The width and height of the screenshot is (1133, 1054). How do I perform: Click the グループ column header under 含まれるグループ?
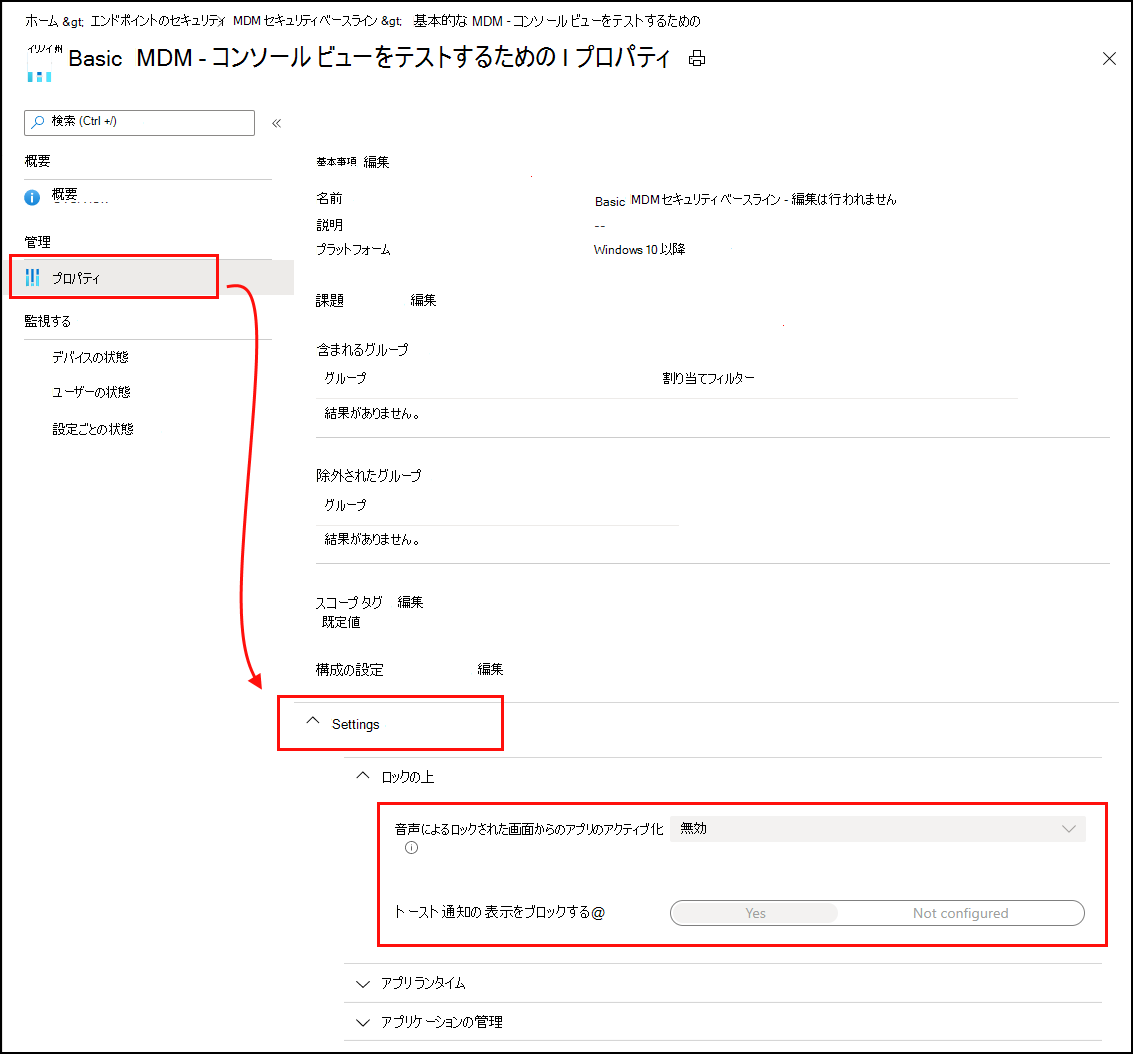point(345,379)
